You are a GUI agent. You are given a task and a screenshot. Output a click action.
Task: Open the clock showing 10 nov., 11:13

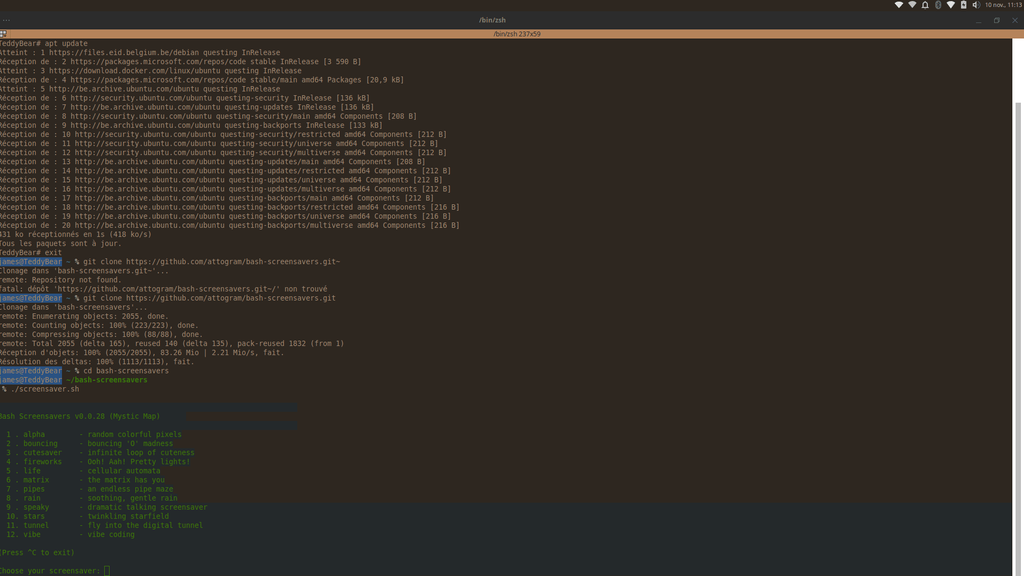click(x=1003, y=5)
